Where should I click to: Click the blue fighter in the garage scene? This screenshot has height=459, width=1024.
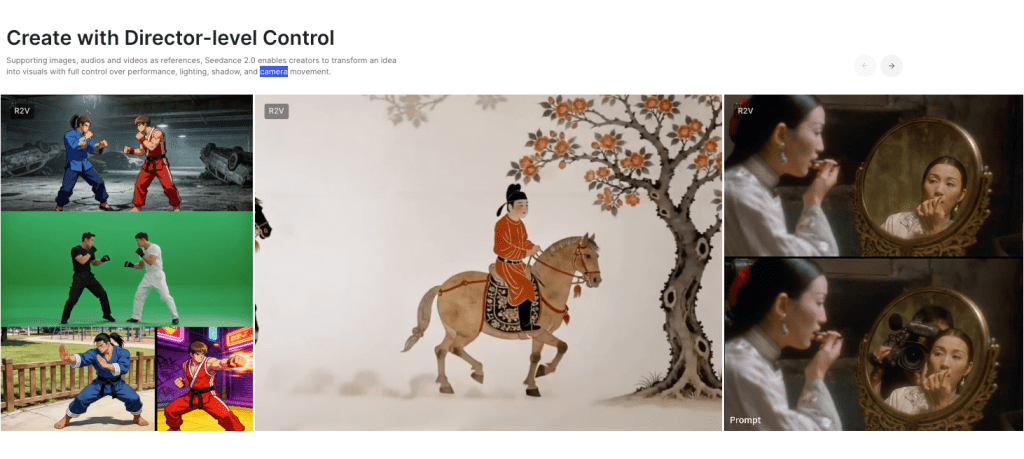coord(82,161)
